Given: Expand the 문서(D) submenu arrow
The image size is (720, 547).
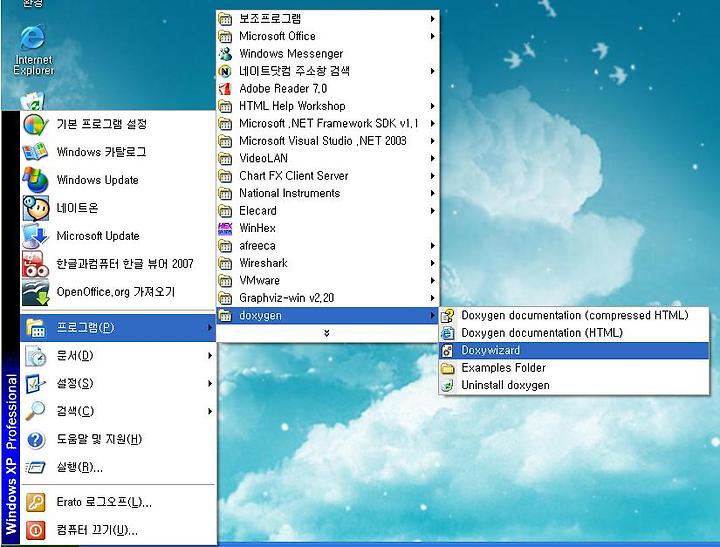Looking at the screenshot, I should 210,355.
